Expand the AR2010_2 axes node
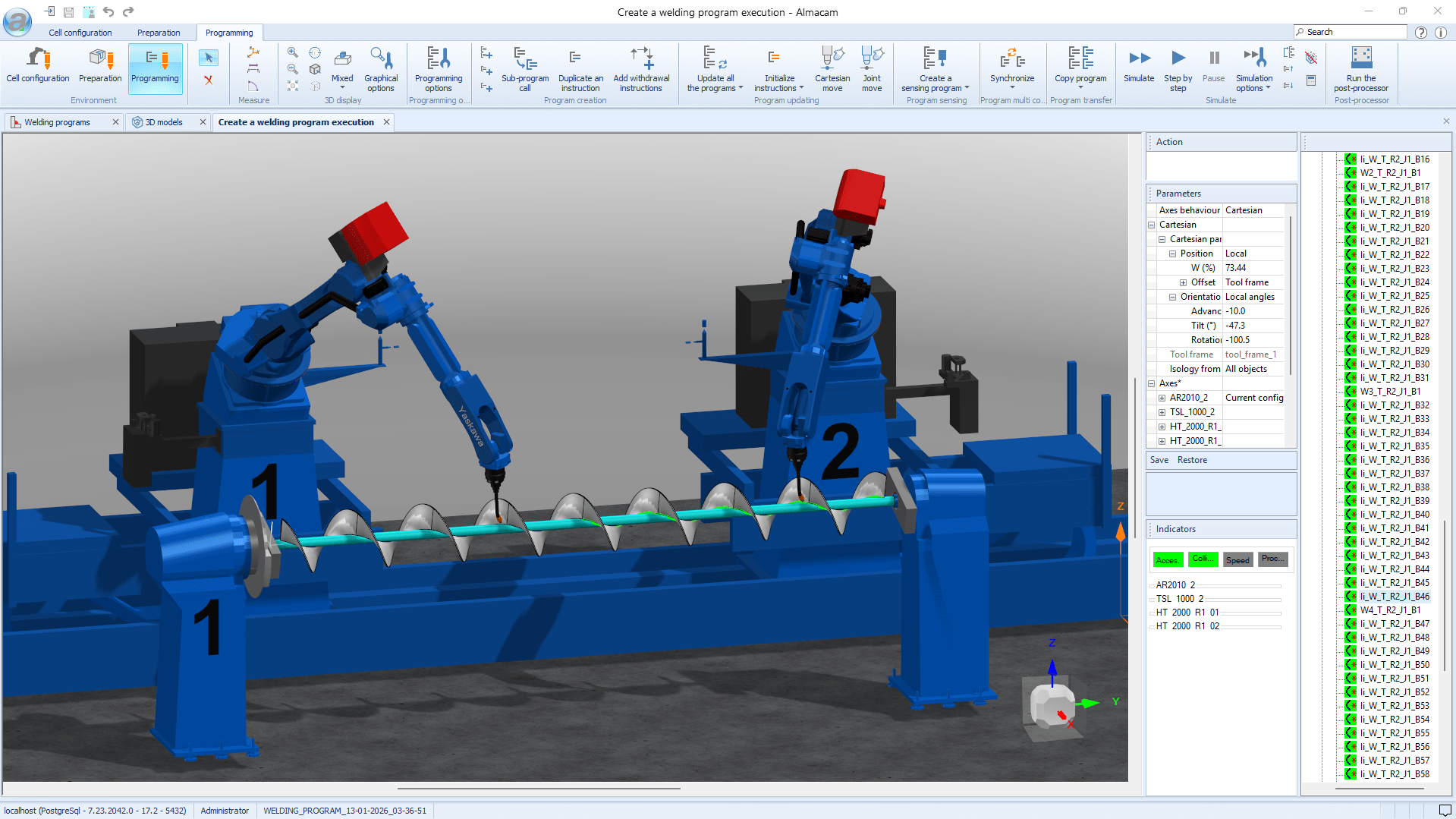The width and height of the screenshot is (1456, 819). (1162, 398)
